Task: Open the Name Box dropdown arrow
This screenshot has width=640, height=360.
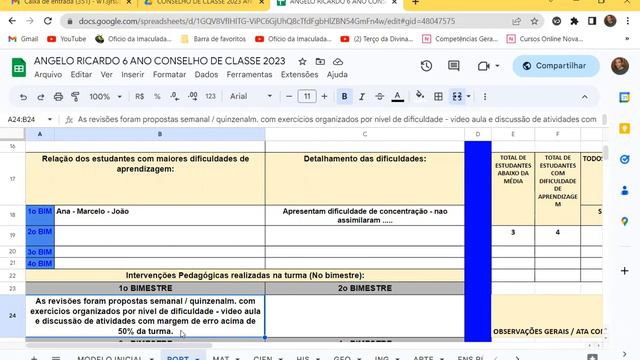Action: 50,120
